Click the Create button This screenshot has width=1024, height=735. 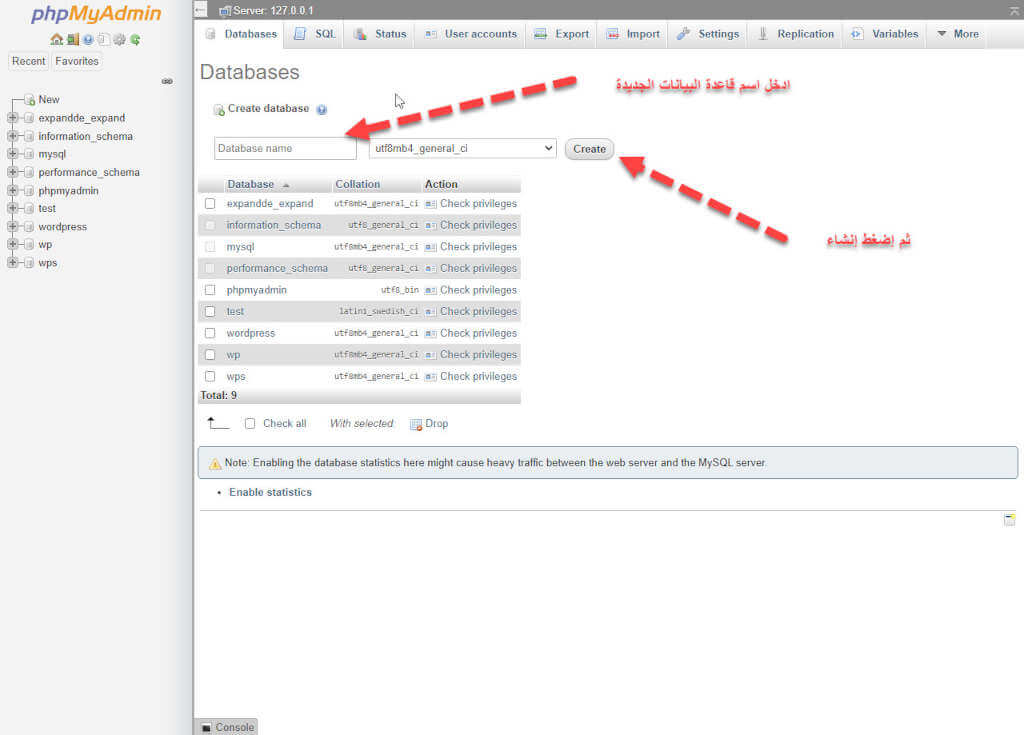click(589, 149)
